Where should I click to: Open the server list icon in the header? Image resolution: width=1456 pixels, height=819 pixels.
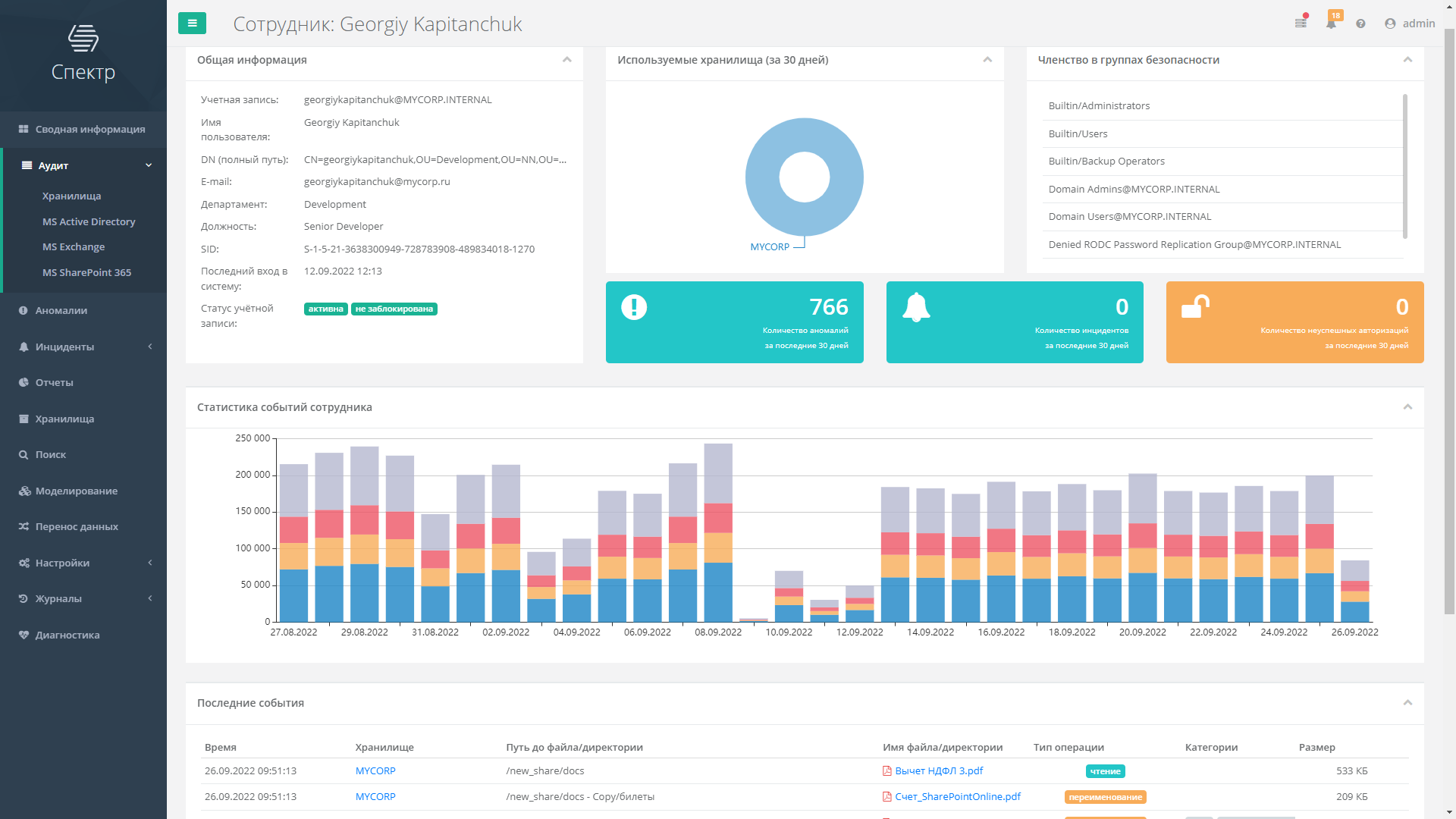click(x=1301, y=24)
